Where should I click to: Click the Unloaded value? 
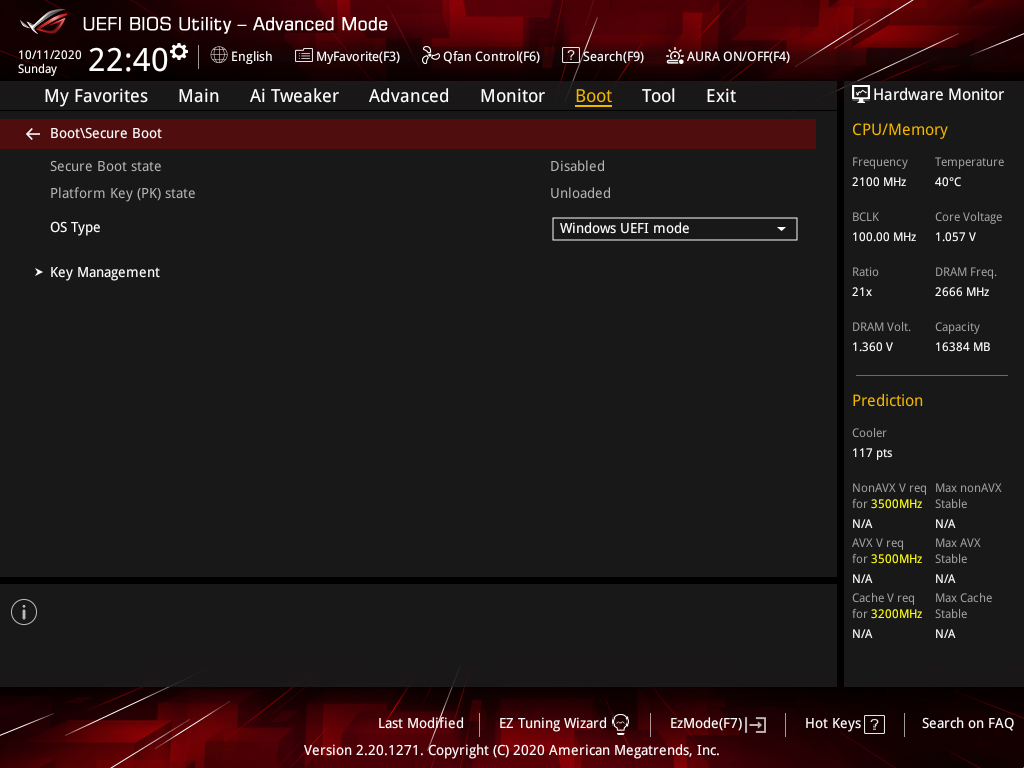[x=581, y=193]
